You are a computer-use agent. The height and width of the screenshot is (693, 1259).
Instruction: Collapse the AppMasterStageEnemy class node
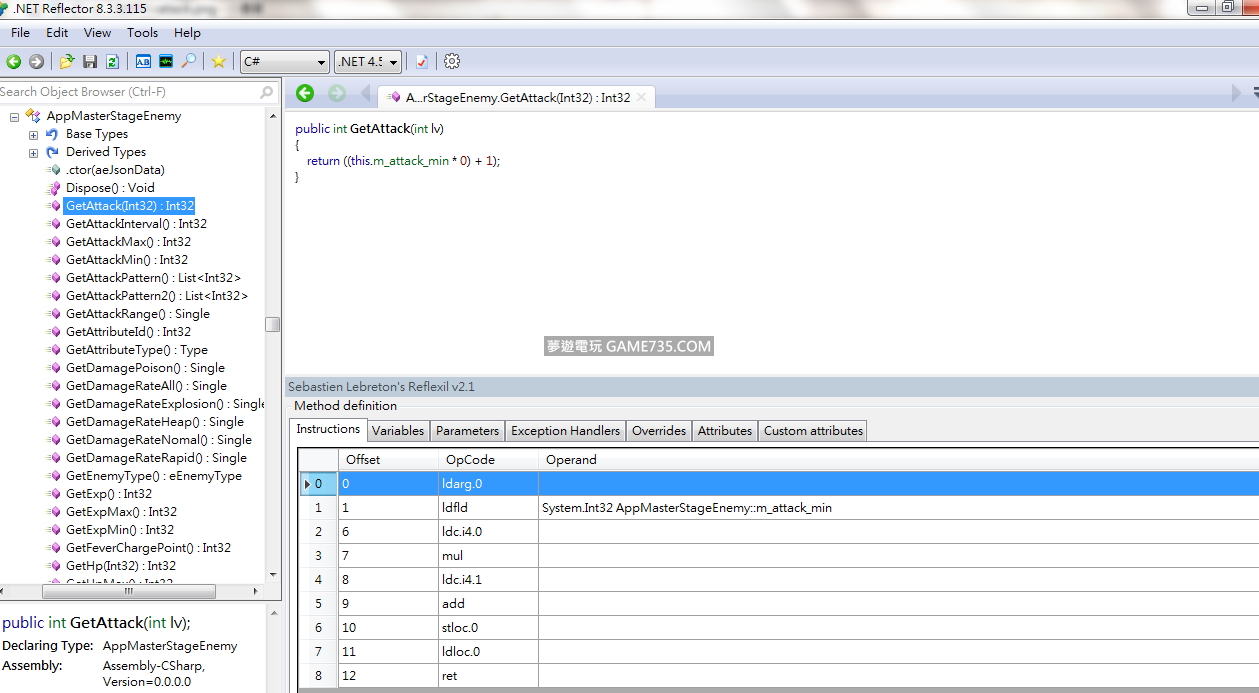coord(14,116)
